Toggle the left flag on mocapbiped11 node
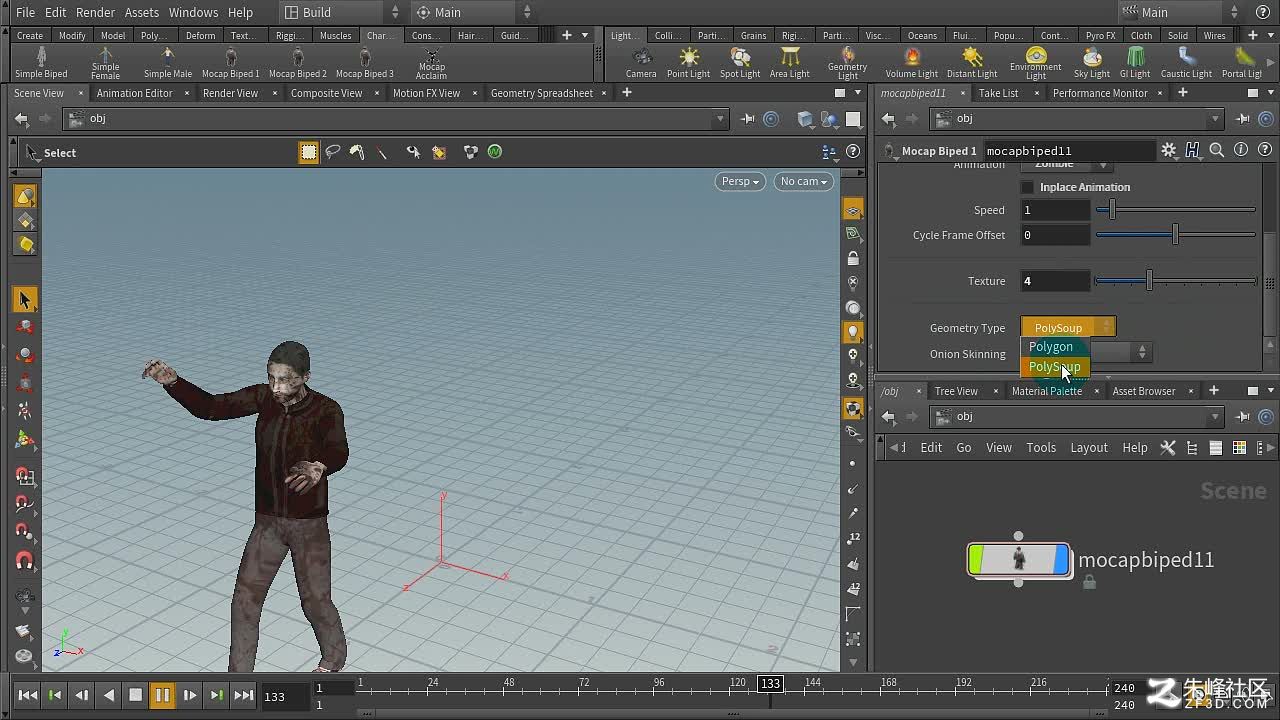The width and height of the screenshot is (1280, 720). click(x=976, y=560)
